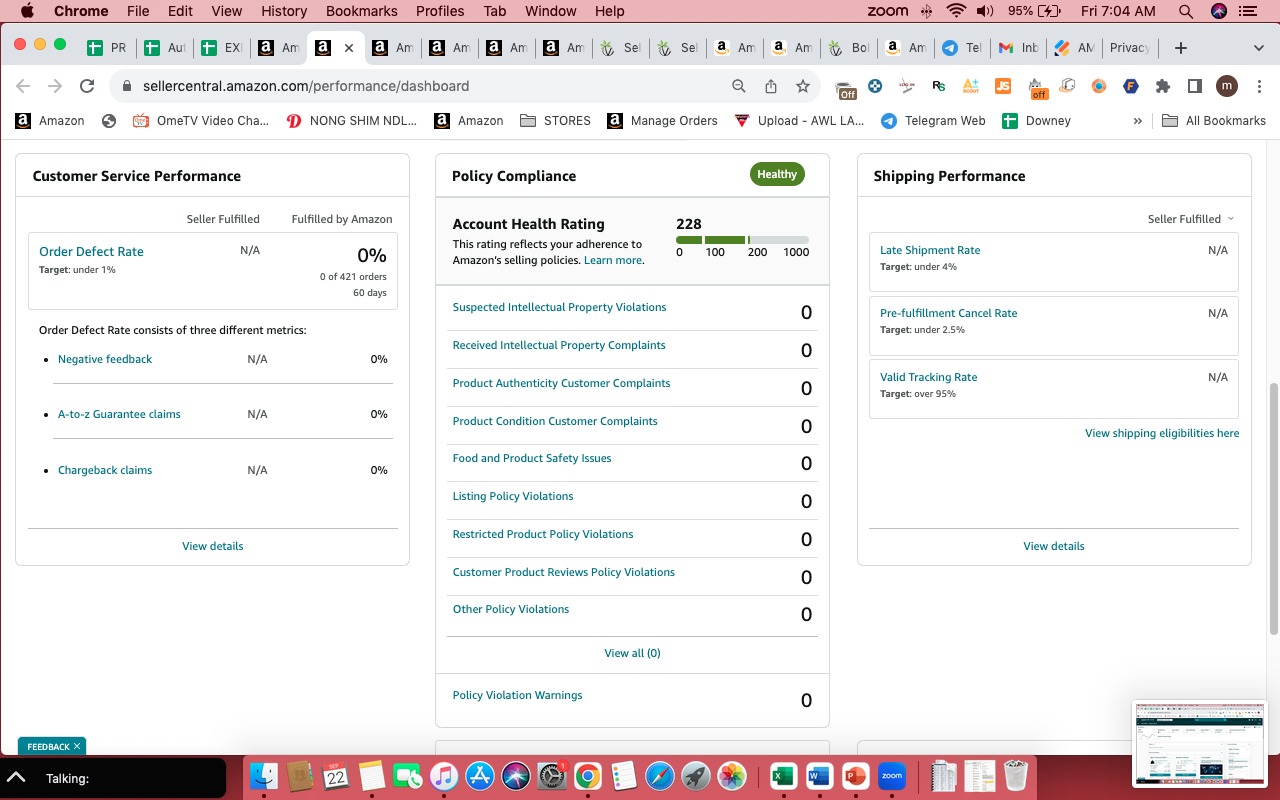Image resolution: width=1280 pixels, height=800 pixels.
Task: Close the FEEDBACK tab with x
Action: tap(77, 746)
